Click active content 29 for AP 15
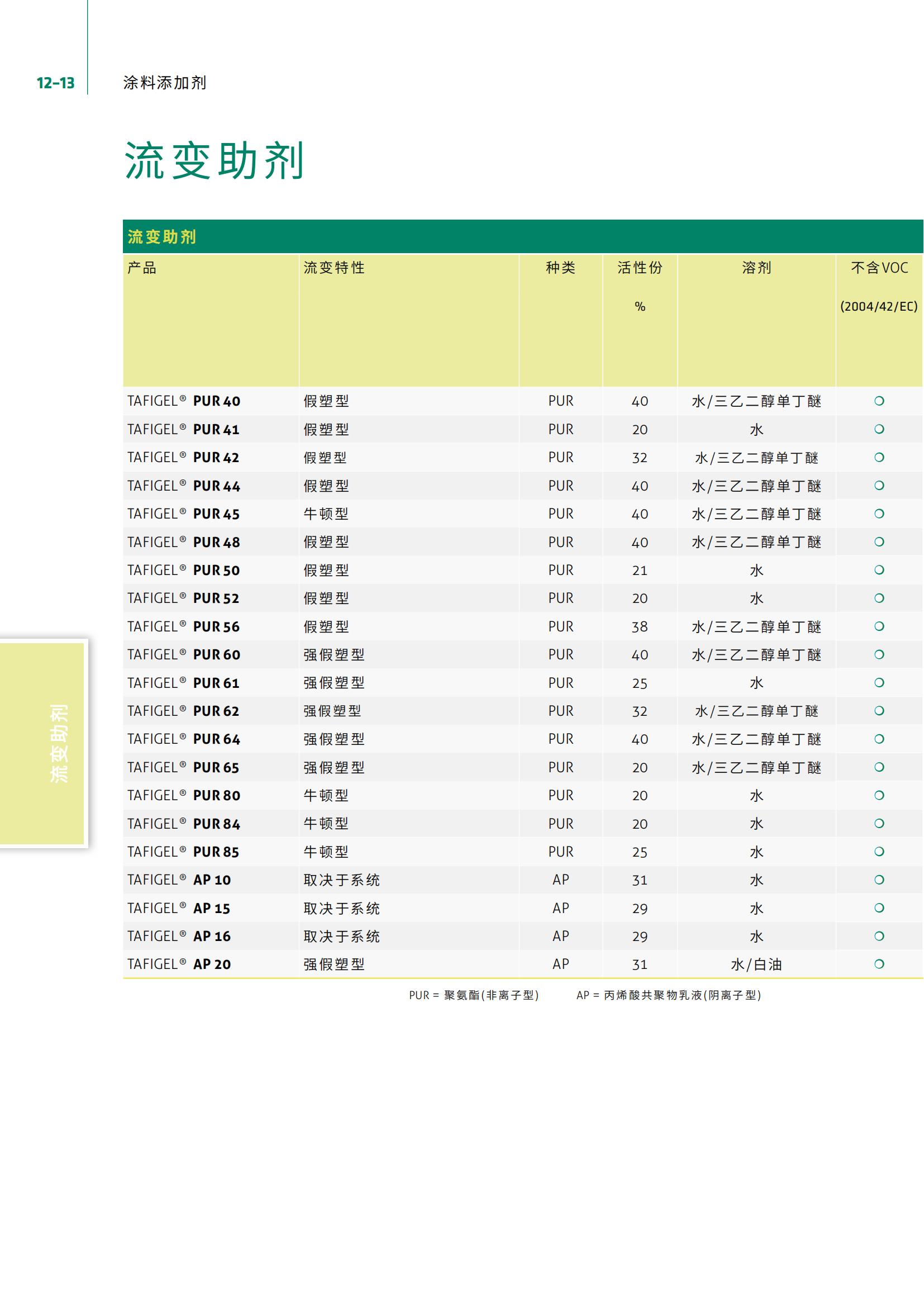 click(640, 909)
